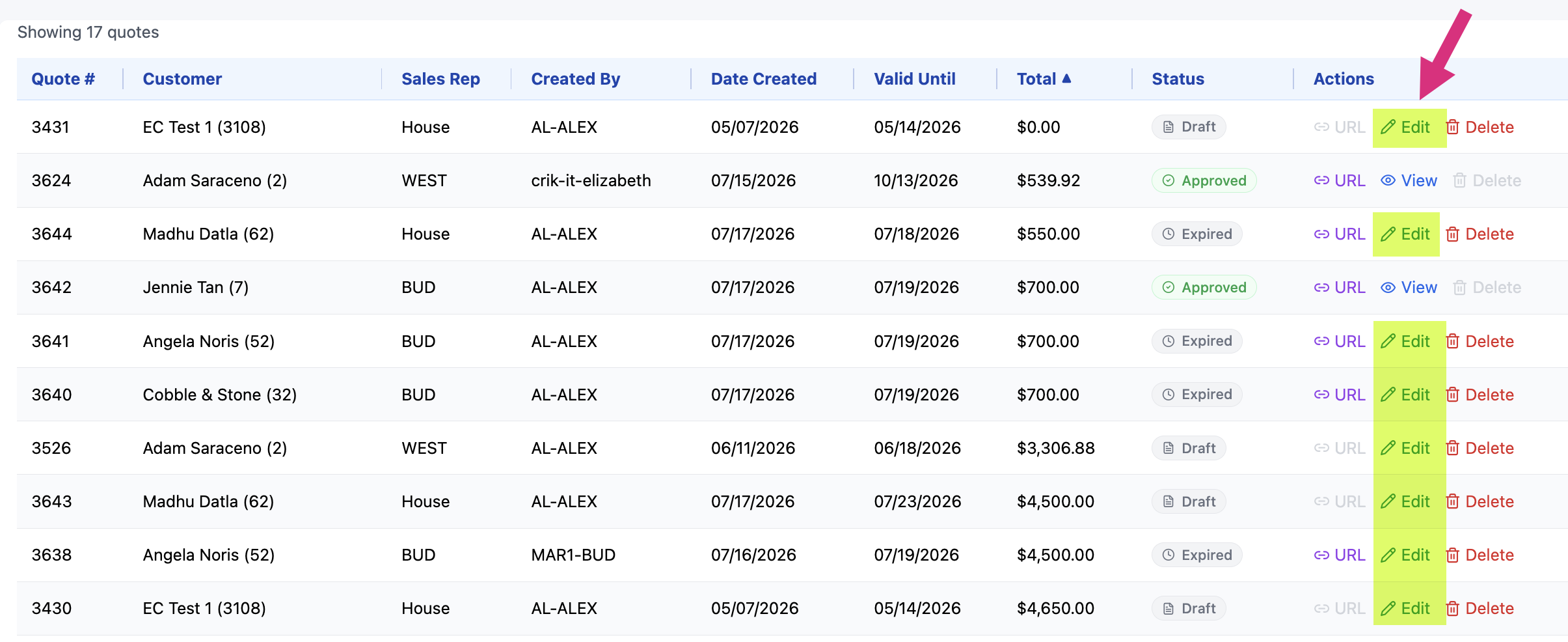Sort table by Quote # header
Image resolution: width=1568 pixels, height=642 pixels.
[x=63, y=79]
